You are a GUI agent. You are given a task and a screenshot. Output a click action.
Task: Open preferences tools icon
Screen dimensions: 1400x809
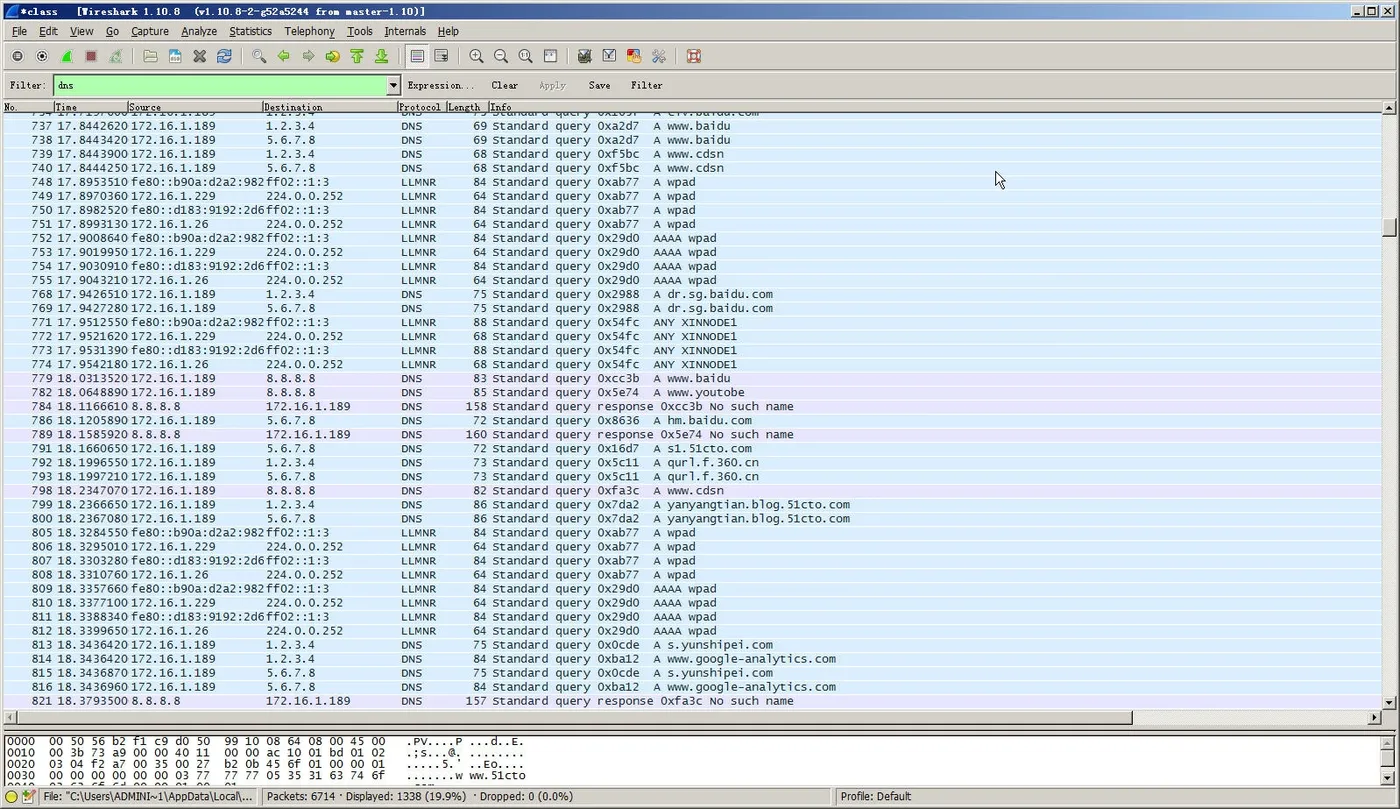click(658, 57)
